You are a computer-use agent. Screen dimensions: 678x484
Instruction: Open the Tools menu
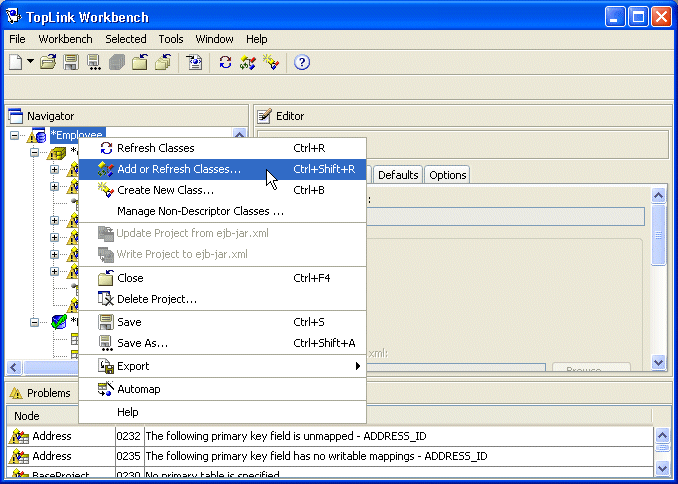171,39
